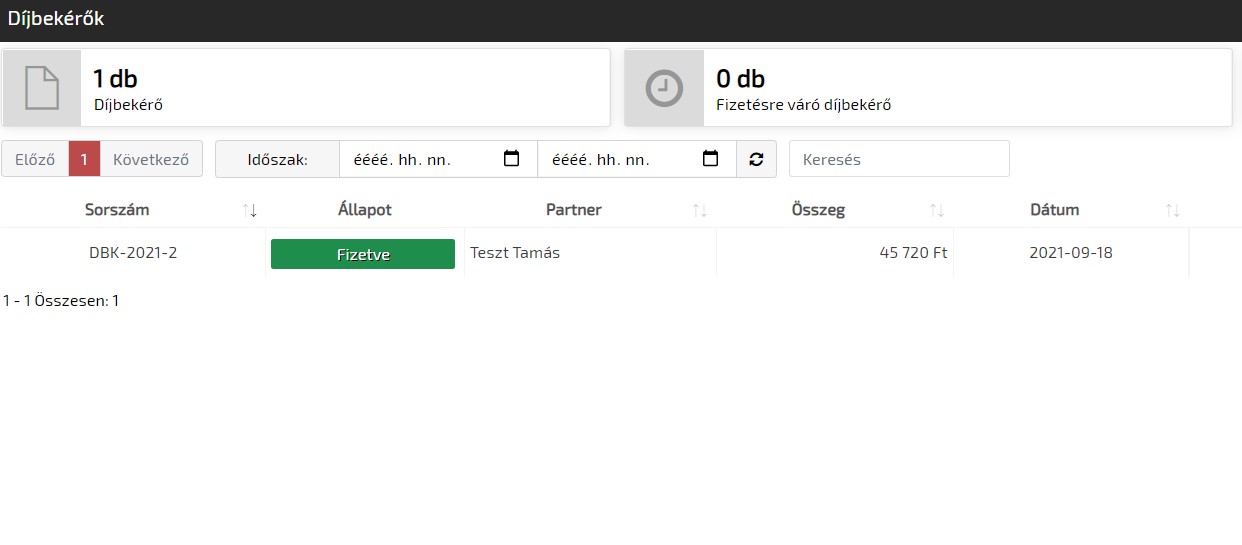Click the clock icon for pending díjbekérő
This screenshot has height=545, width=1242.
tap(664, 88)
